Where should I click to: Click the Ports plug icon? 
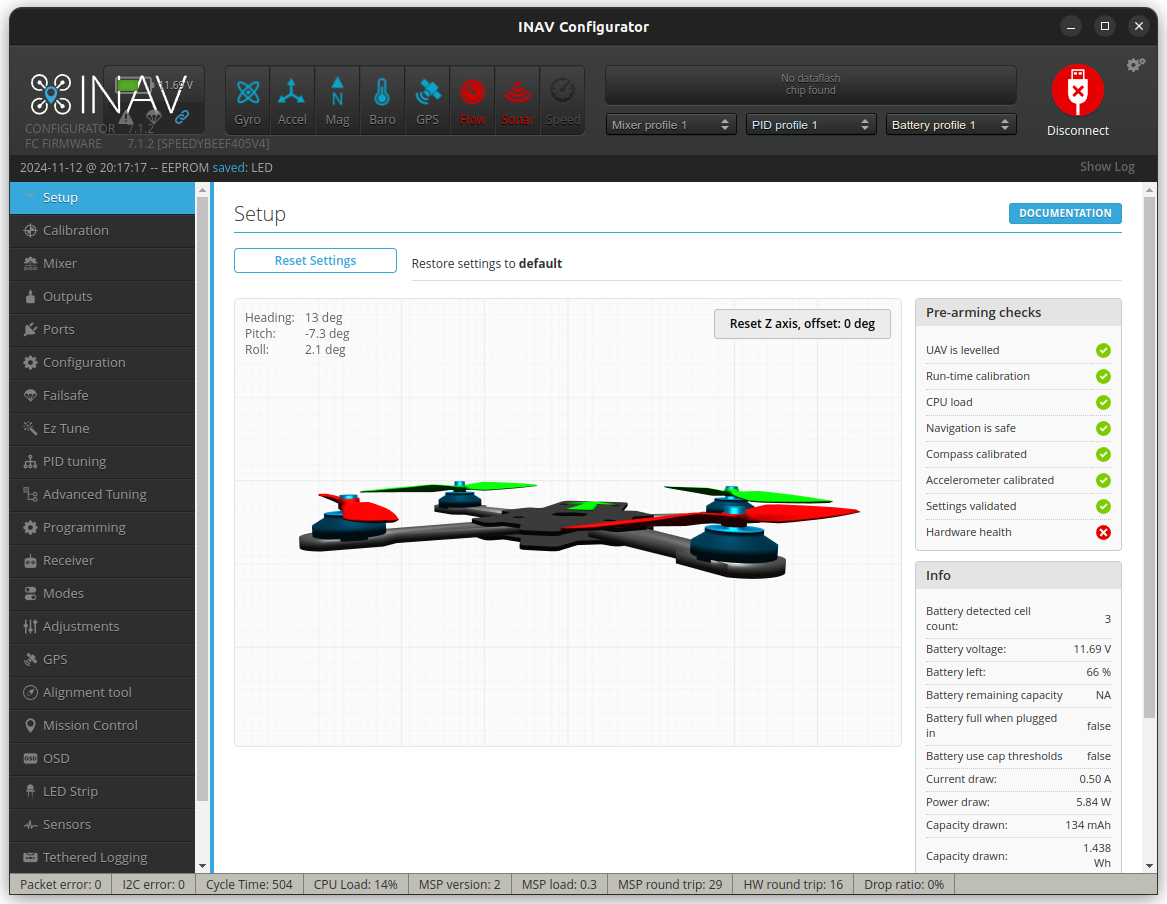click(x=31, y=330)
